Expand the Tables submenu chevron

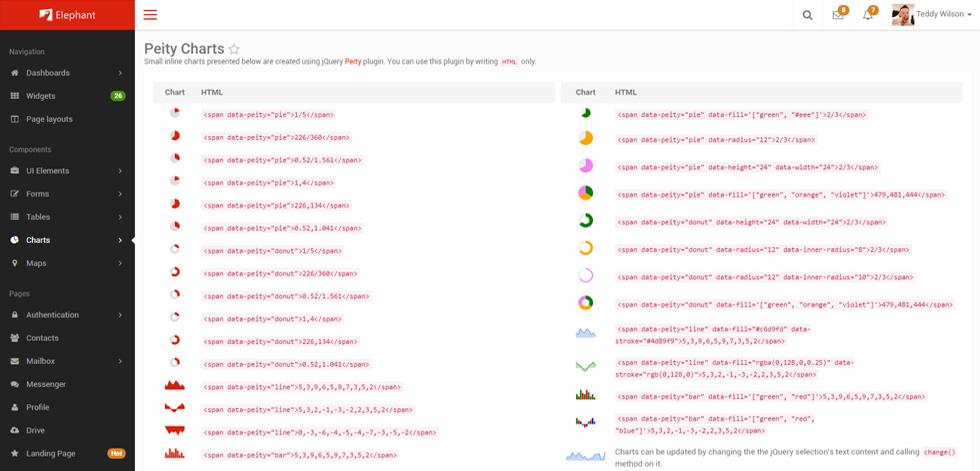[x=120, y=217]
